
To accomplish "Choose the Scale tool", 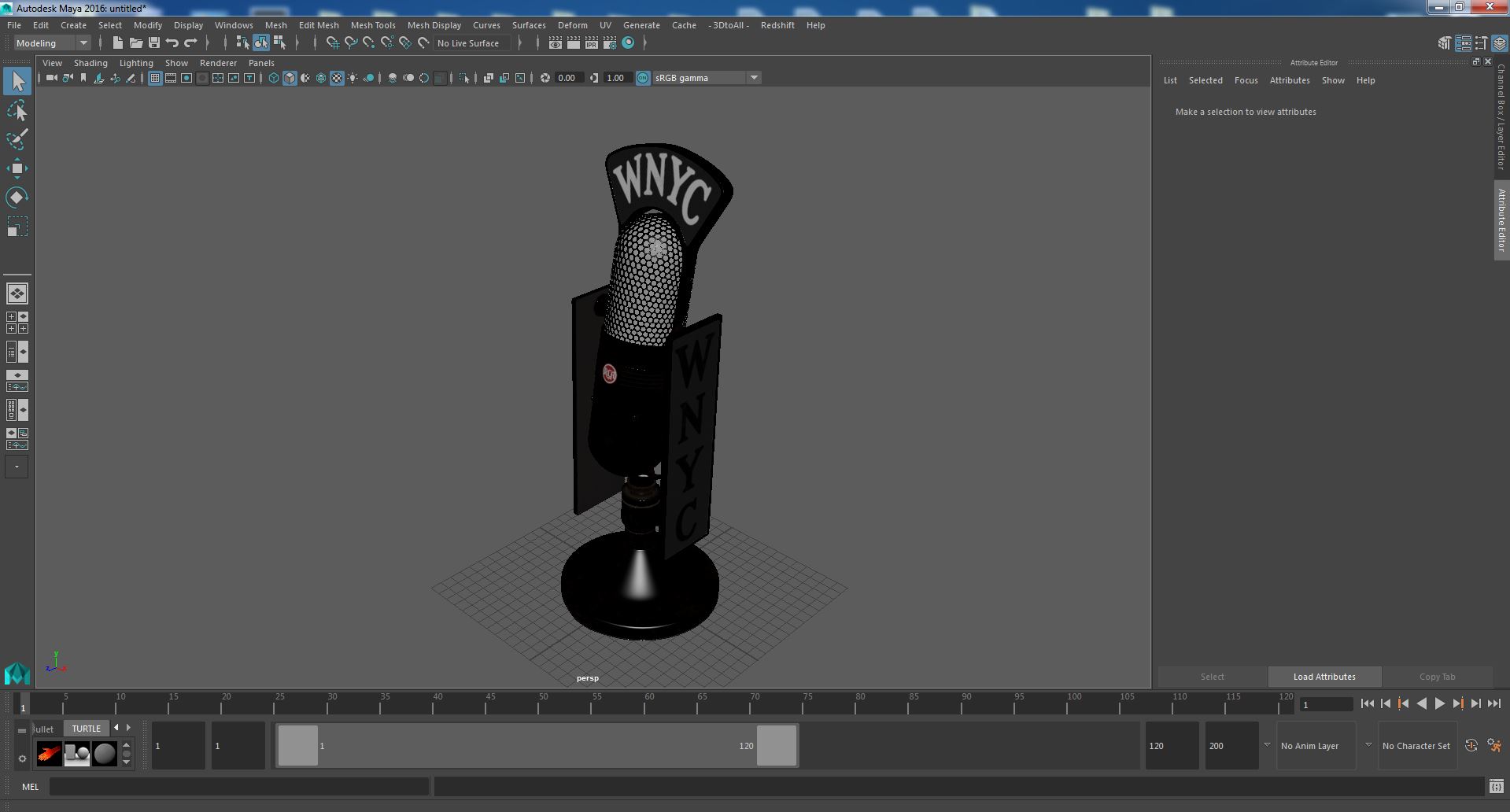I will tap(17, 227).
